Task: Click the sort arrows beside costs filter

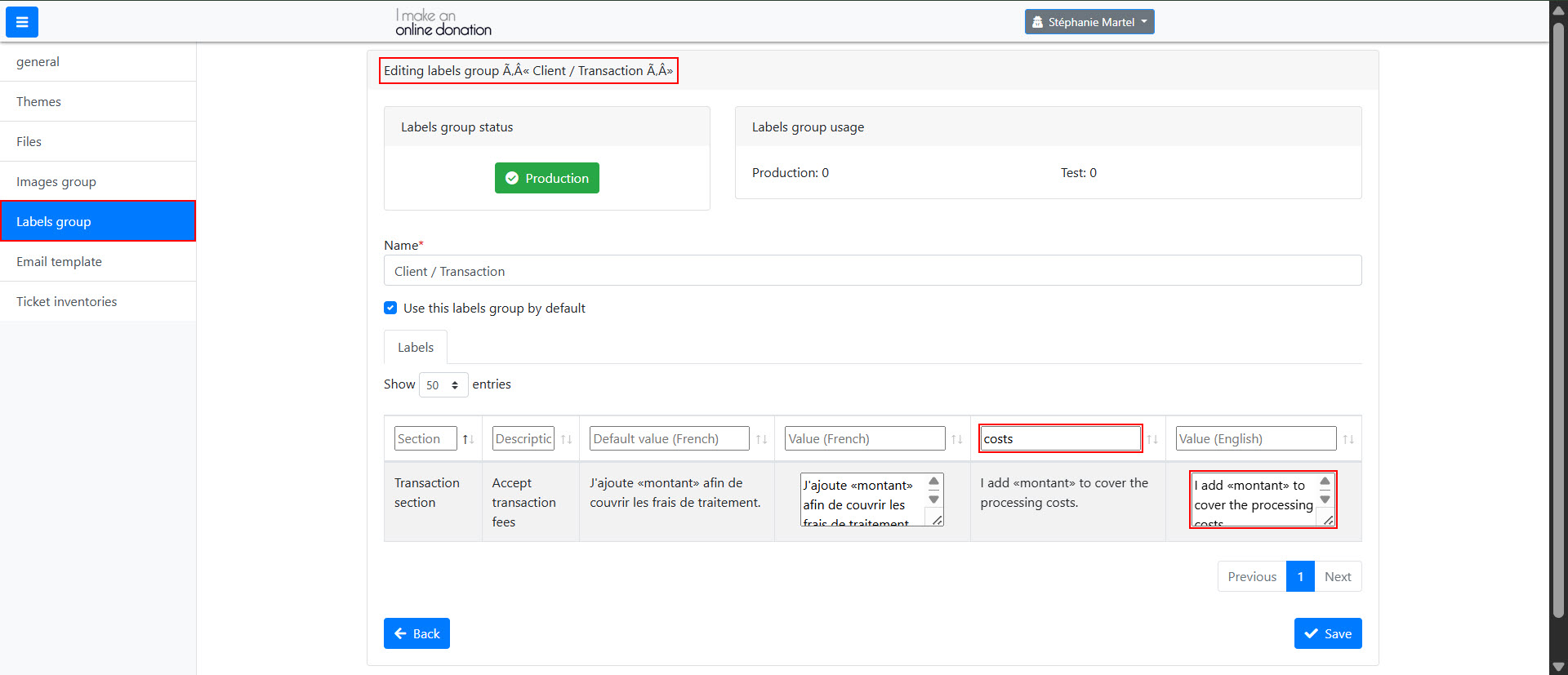Action: [x=1151, y=439]
